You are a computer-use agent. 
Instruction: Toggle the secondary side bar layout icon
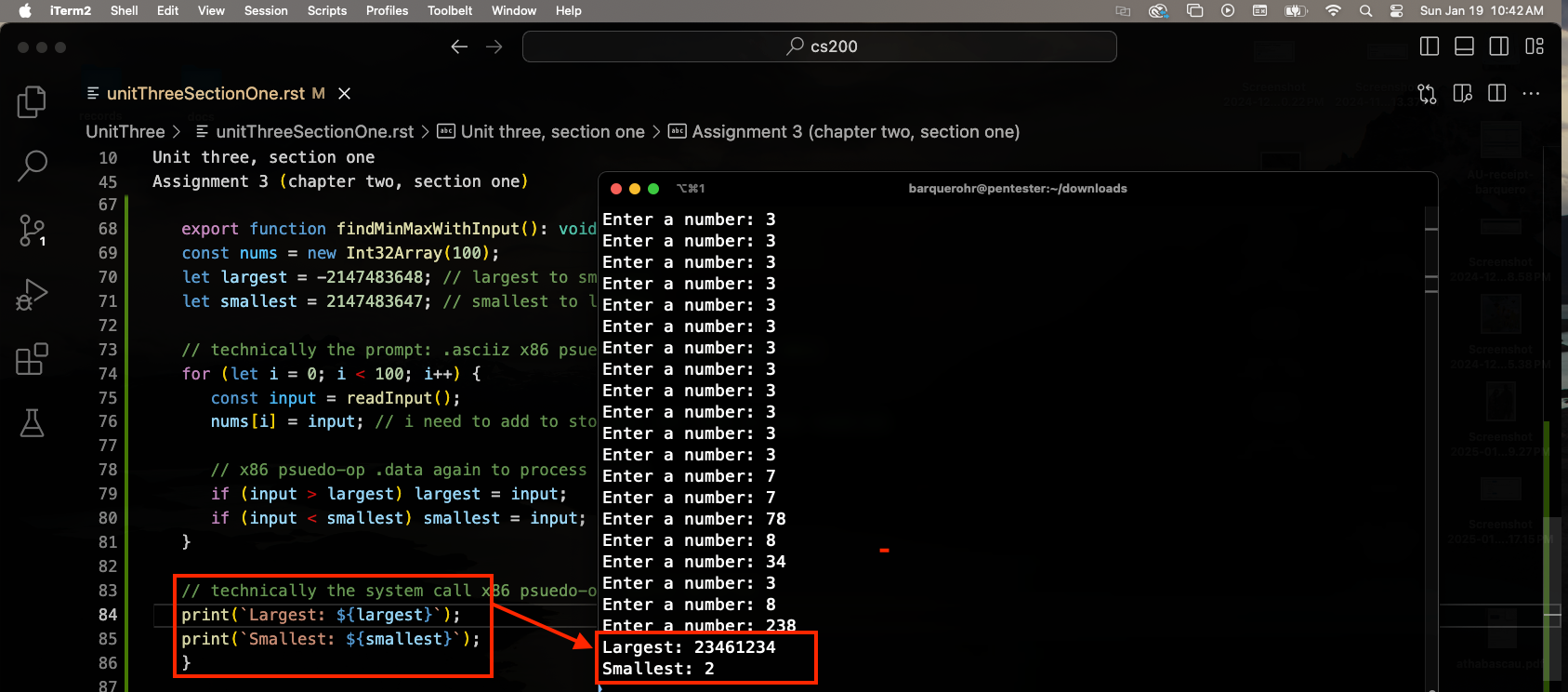pos(1499,47)
